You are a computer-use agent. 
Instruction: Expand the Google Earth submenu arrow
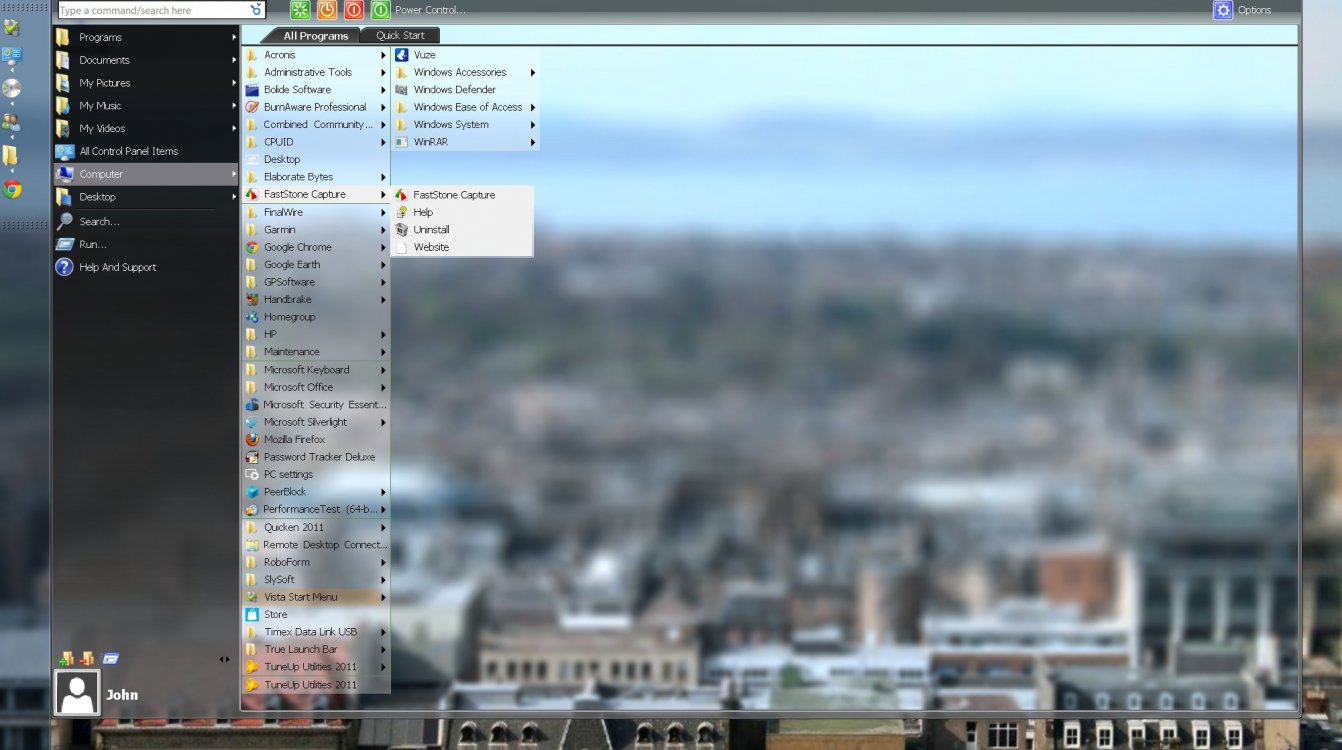[383, 265]
